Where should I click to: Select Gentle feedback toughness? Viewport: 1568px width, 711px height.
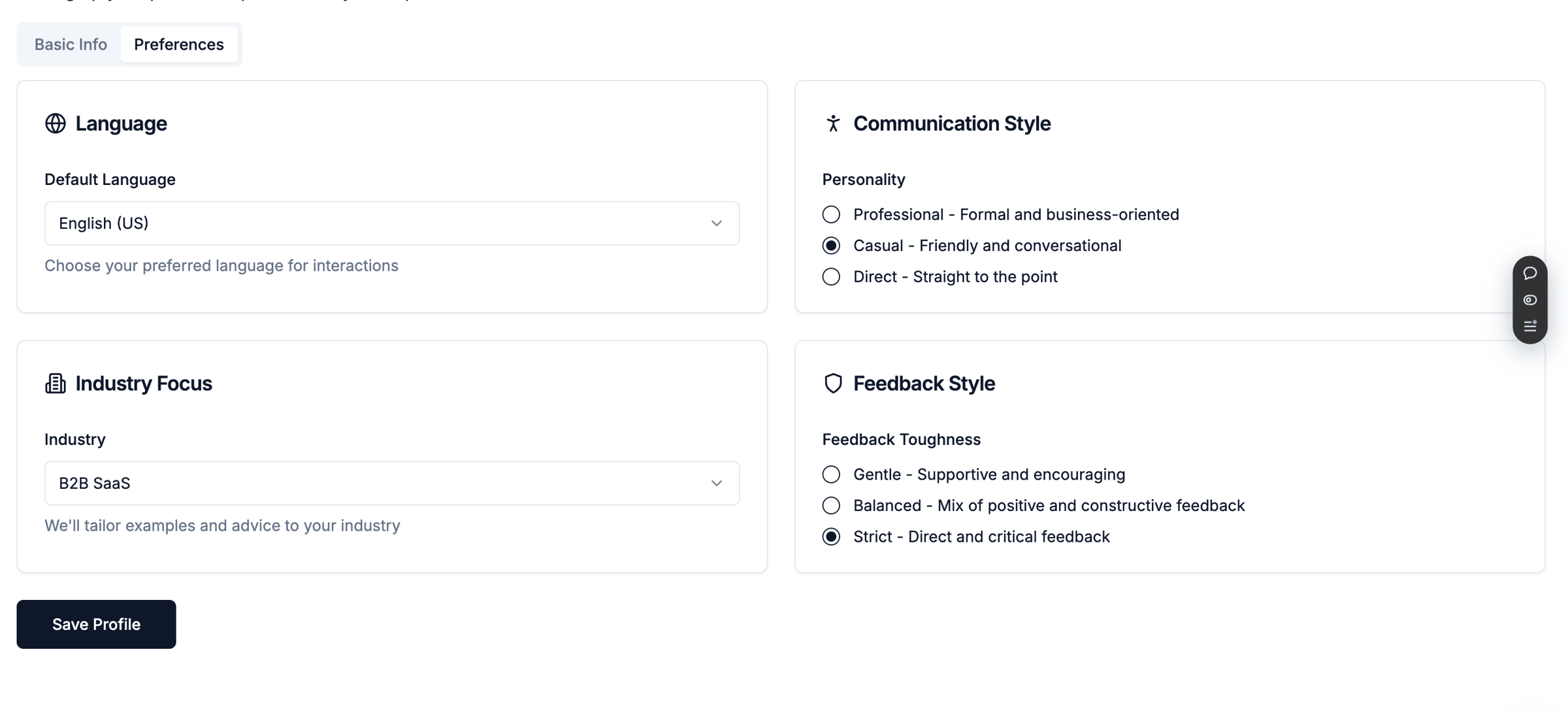pyautogui.click(x=831, y=474)
